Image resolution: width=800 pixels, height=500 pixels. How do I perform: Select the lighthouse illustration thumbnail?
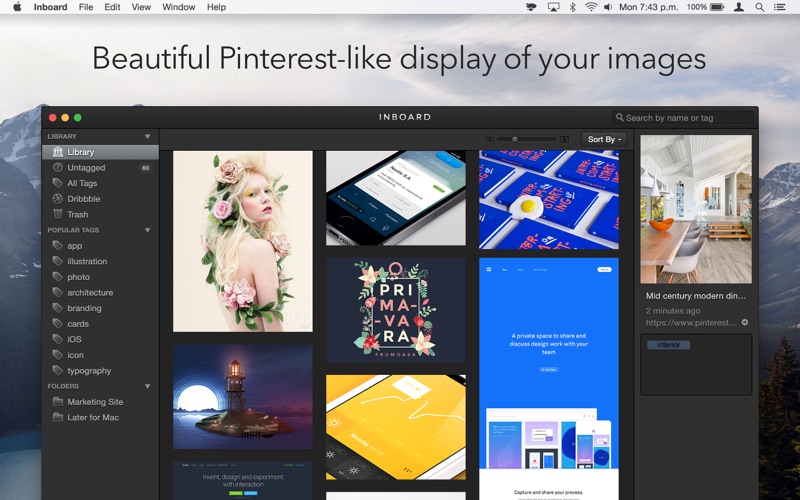(x=243, y=397)
